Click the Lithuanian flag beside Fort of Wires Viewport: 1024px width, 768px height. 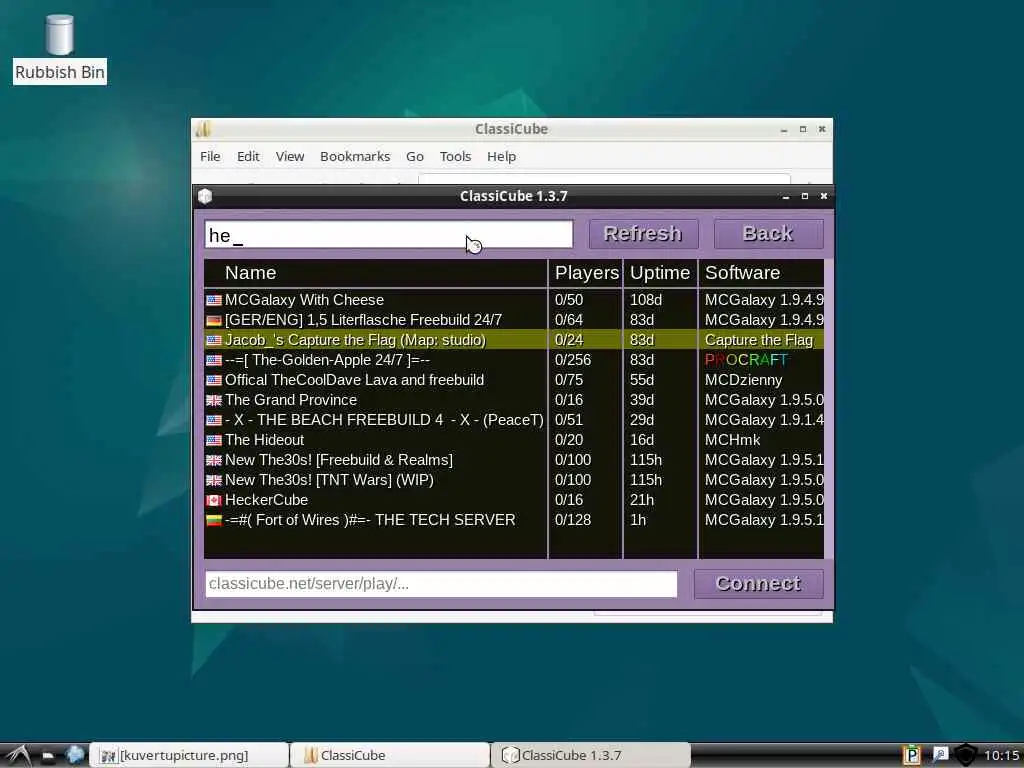tap(214, 520)
